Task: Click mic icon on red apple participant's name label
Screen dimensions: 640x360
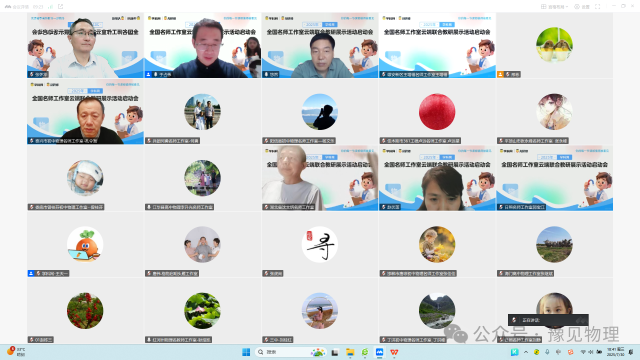Action: tap(384, 141)
